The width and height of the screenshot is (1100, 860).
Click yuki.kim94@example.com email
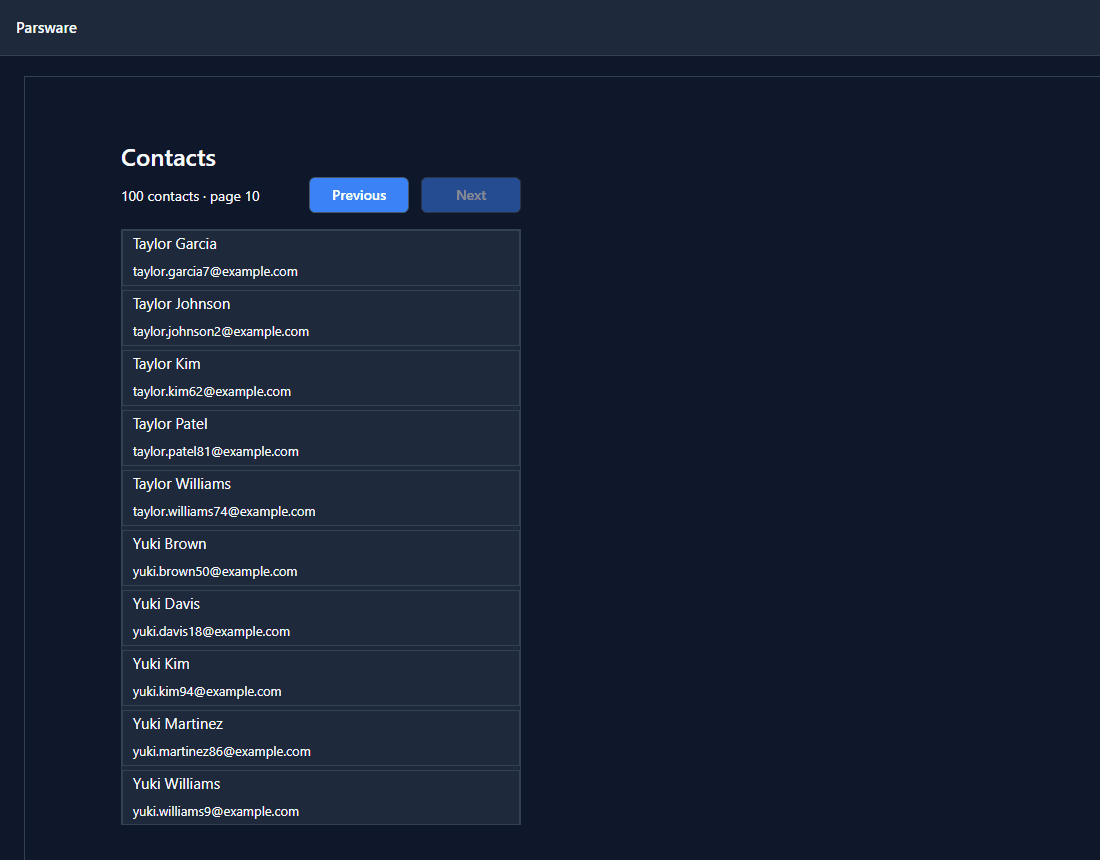pyautogui.click(x=207, y=692)
